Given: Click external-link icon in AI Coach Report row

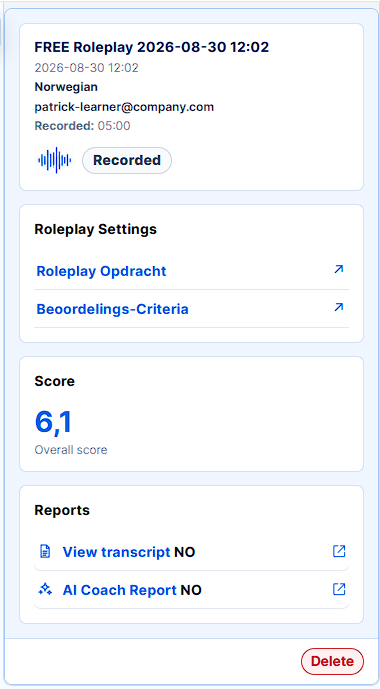Looking at the screenshot, I should tap(339, 589).
